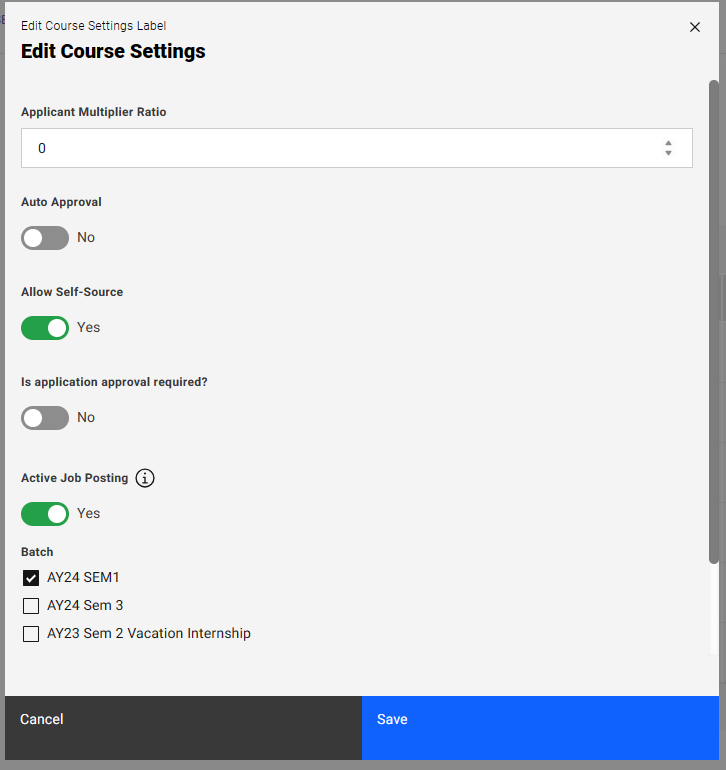The image size is (726, 770).
Task: Enable the Auto Approval toggle
Action: click(45, 238)
